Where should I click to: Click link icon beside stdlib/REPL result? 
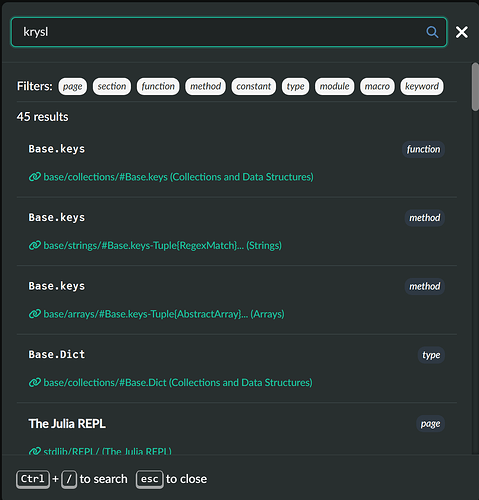(35, 451)
